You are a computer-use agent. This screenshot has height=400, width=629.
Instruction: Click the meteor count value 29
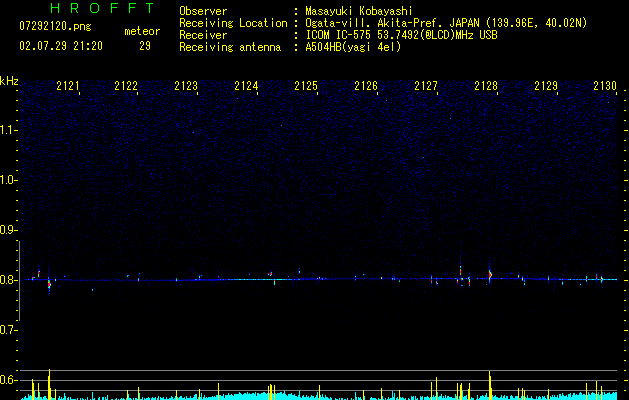coord(145,46)
